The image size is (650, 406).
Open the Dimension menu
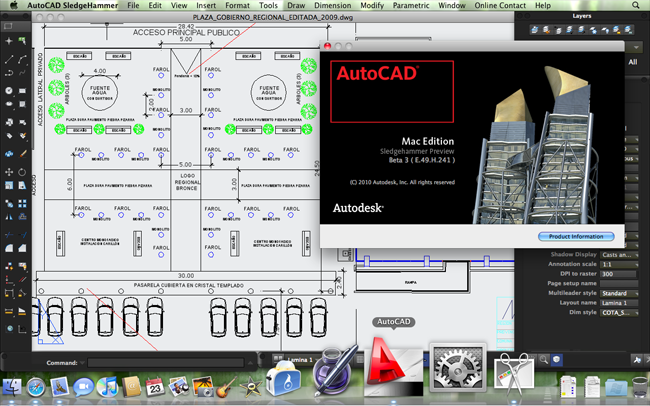point(332,5)
